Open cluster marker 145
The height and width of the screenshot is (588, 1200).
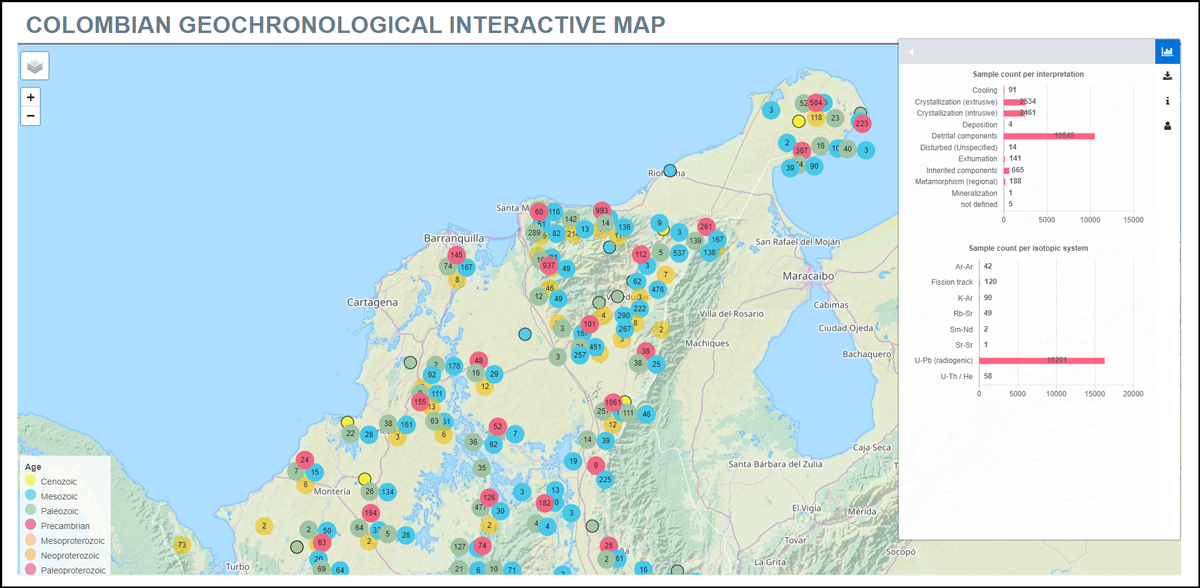(457, 255)
